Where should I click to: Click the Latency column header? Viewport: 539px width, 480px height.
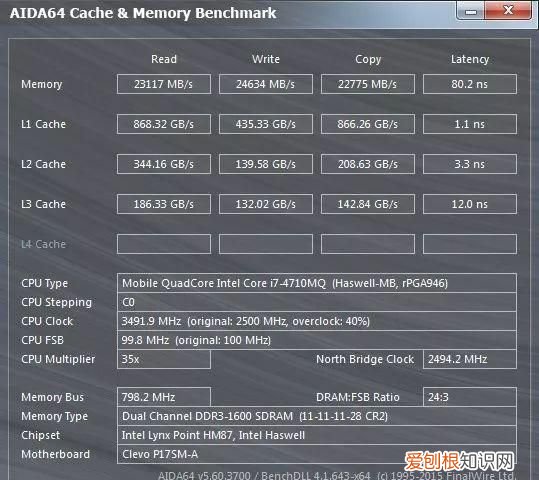(470, 59)
